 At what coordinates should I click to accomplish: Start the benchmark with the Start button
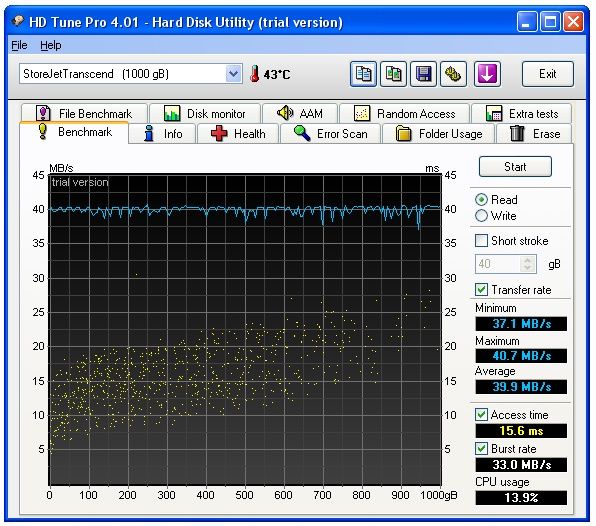515,166
